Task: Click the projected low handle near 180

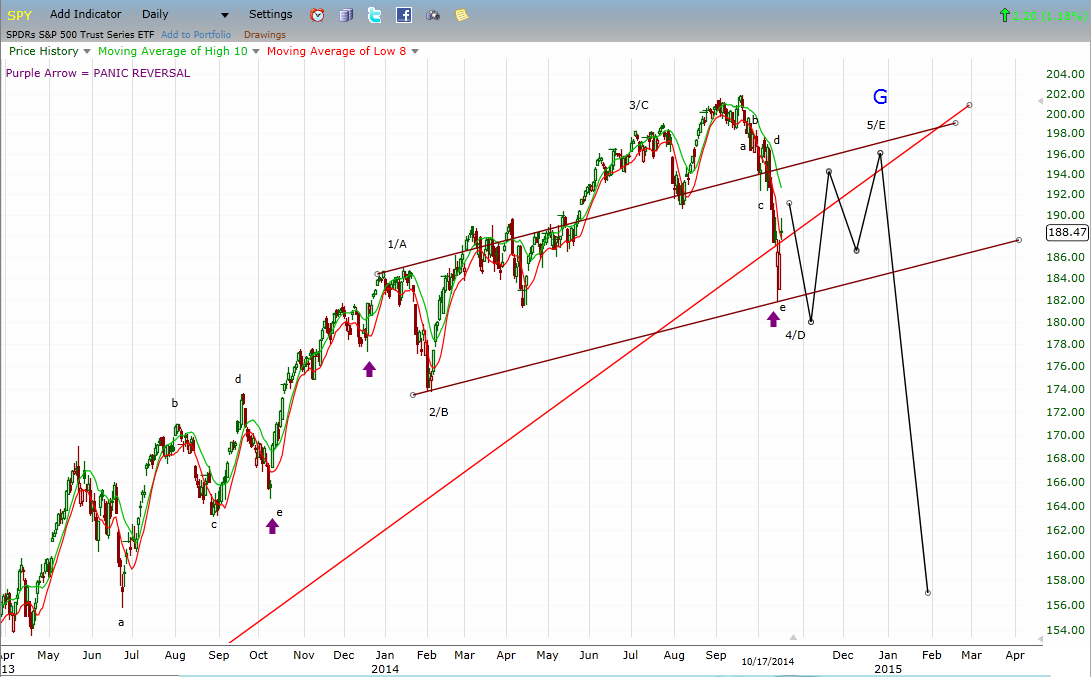Action: pos(811,321)
